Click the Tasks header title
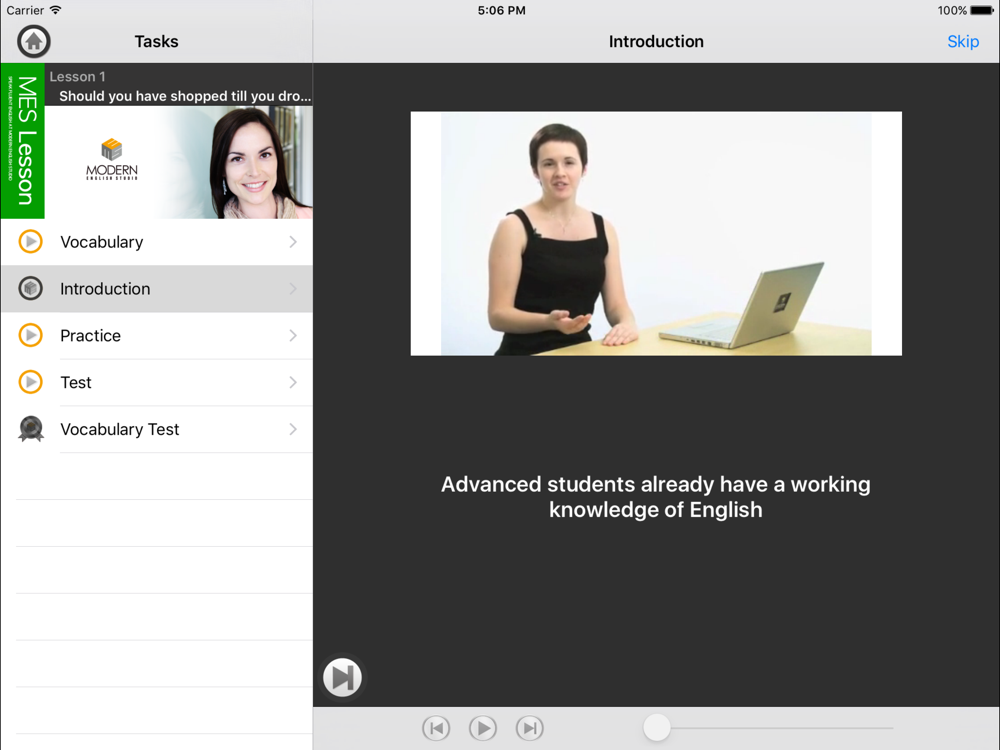1000x750 pixels. 156,41
